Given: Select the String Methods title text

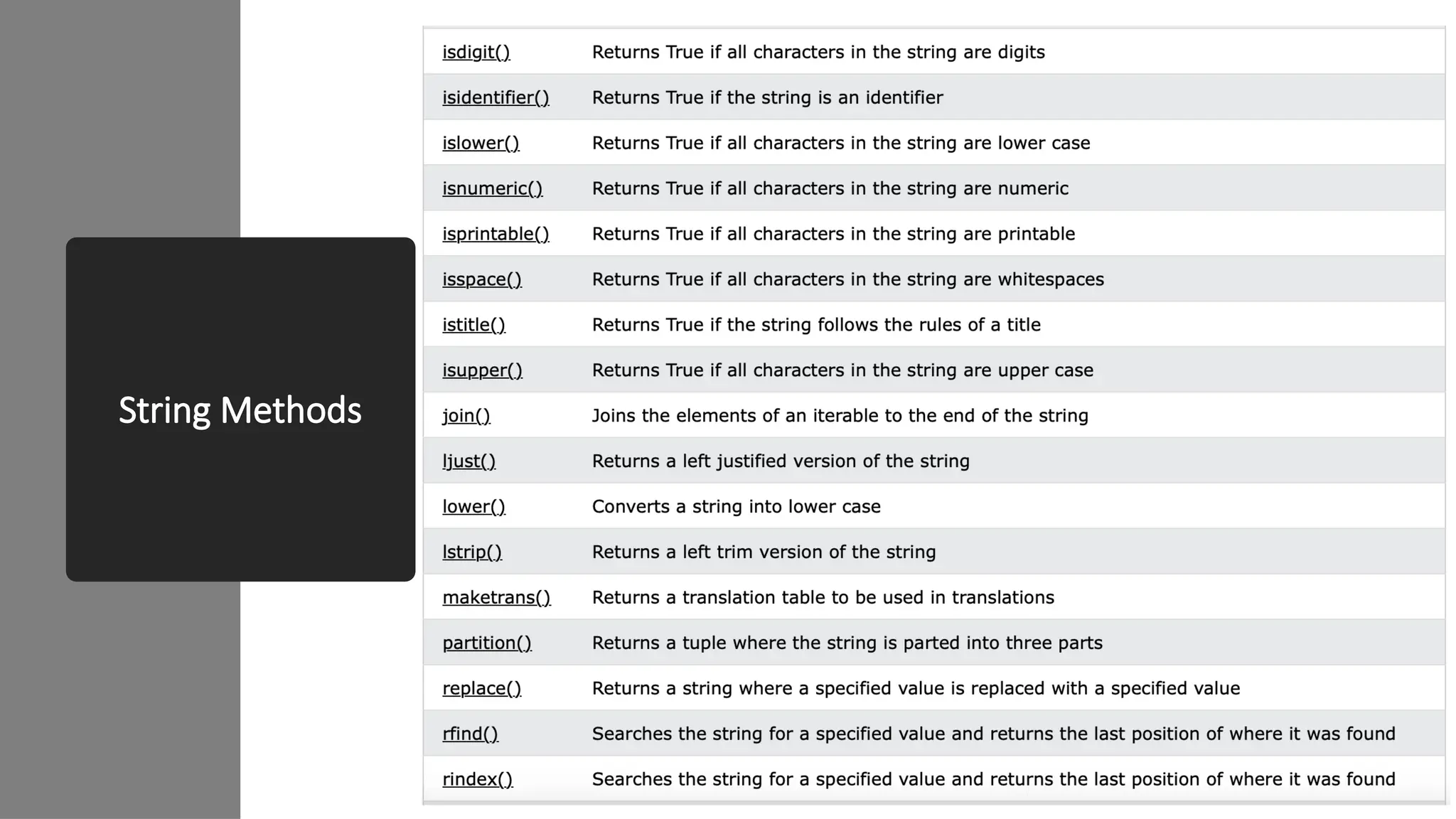Looking at the screenshot, I should click(240, 411).
